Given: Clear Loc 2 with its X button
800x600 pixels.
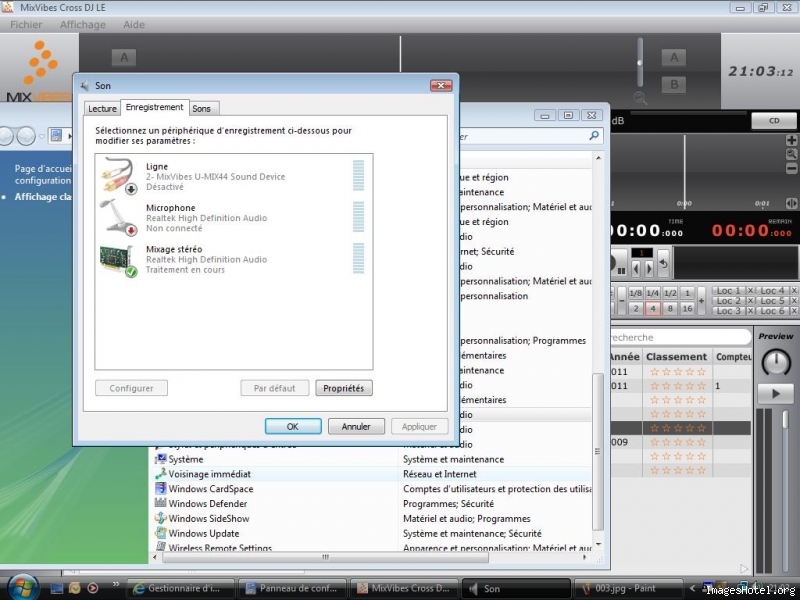Looking at the screenshot, I should (x=750, y=301).
